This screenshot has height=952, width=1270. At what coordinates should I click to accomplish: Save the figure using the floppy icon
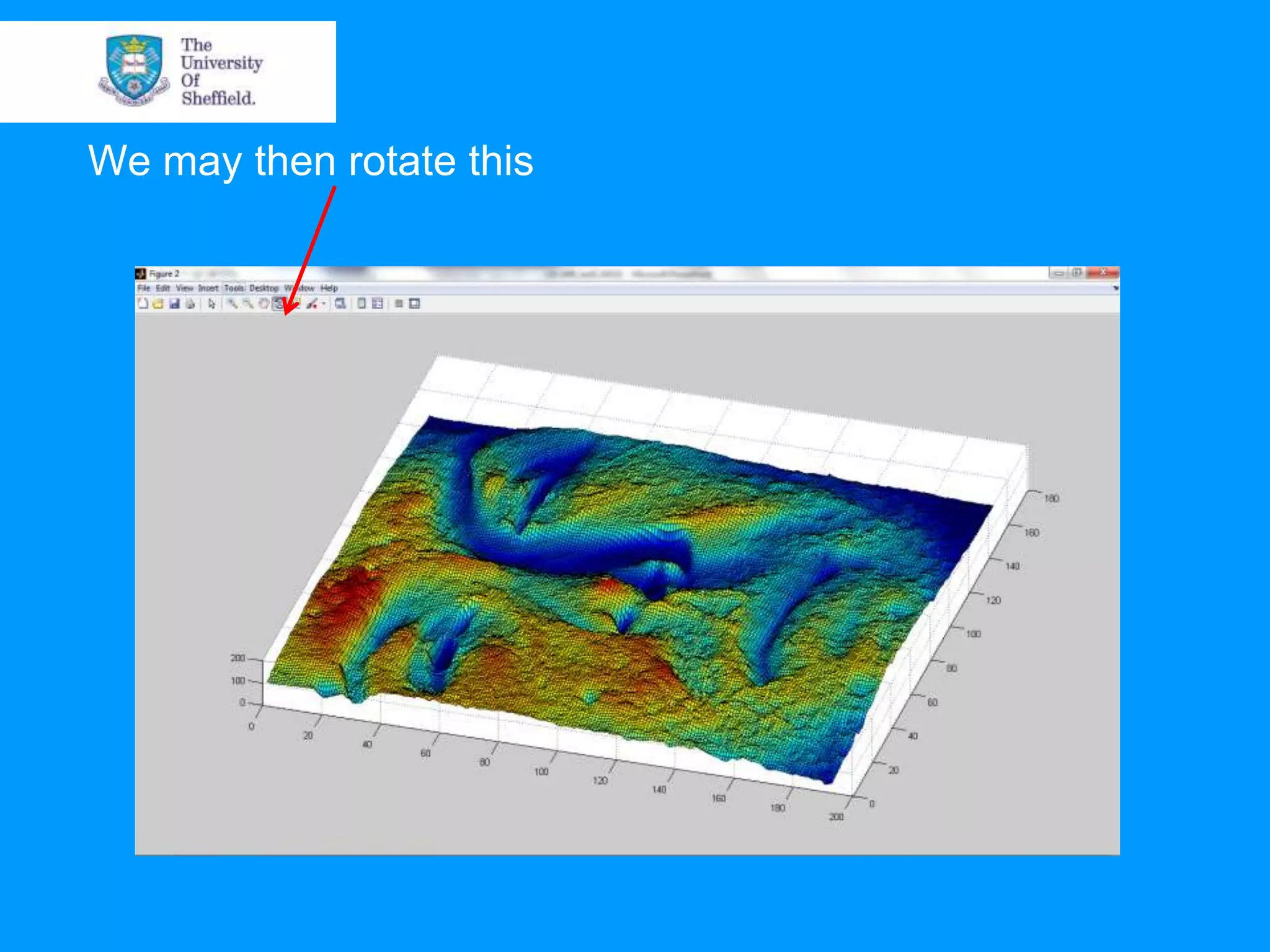click(x=174, y=303)
